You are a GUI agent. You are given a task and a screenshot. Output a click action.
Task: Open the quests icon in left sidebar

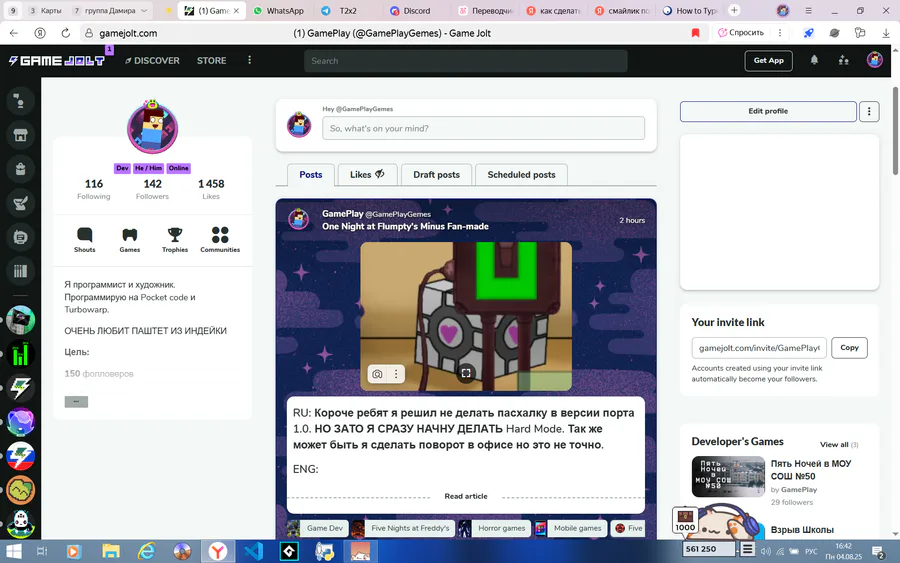click(20, 203)
